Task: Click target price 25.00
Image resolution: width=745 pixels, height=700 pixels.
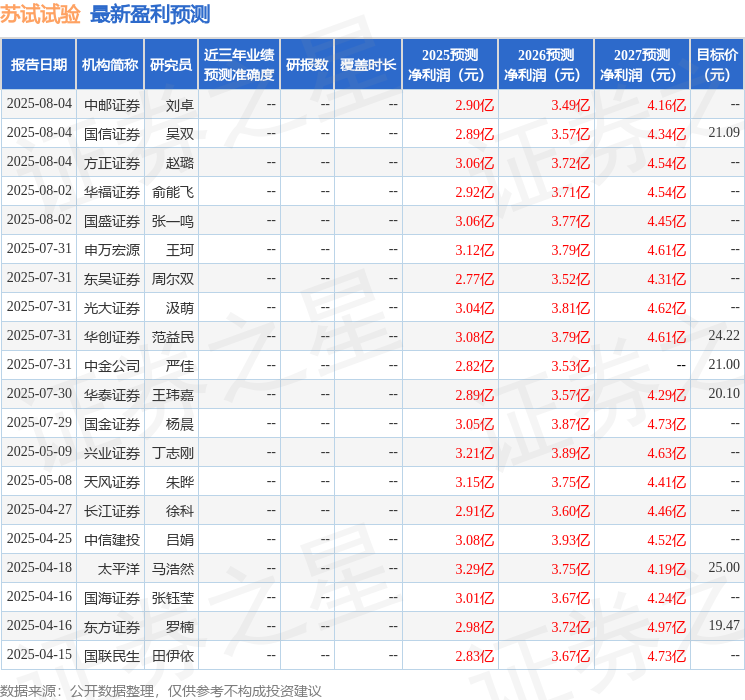Action: (x=724, y=567)
